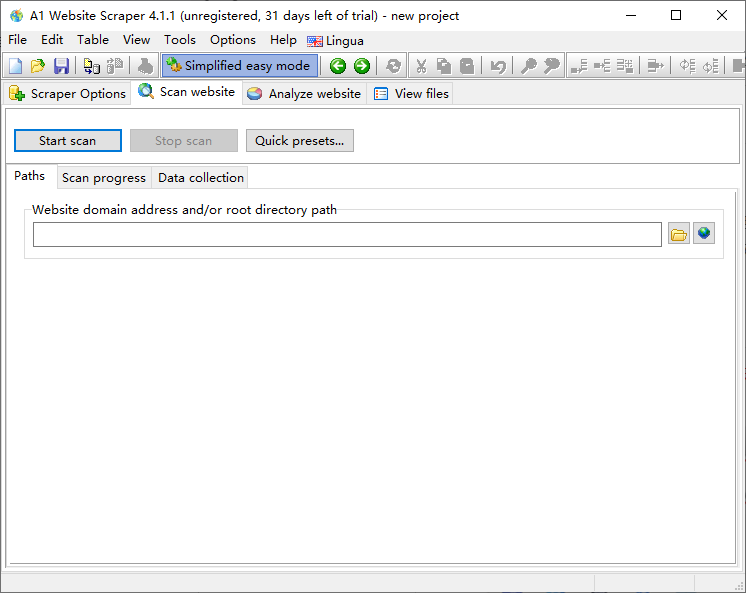Image resolution: width=746 pixels, height=593 pixels.
Task: Click the browse folder icon beside the path field
Action: point(679,234)
